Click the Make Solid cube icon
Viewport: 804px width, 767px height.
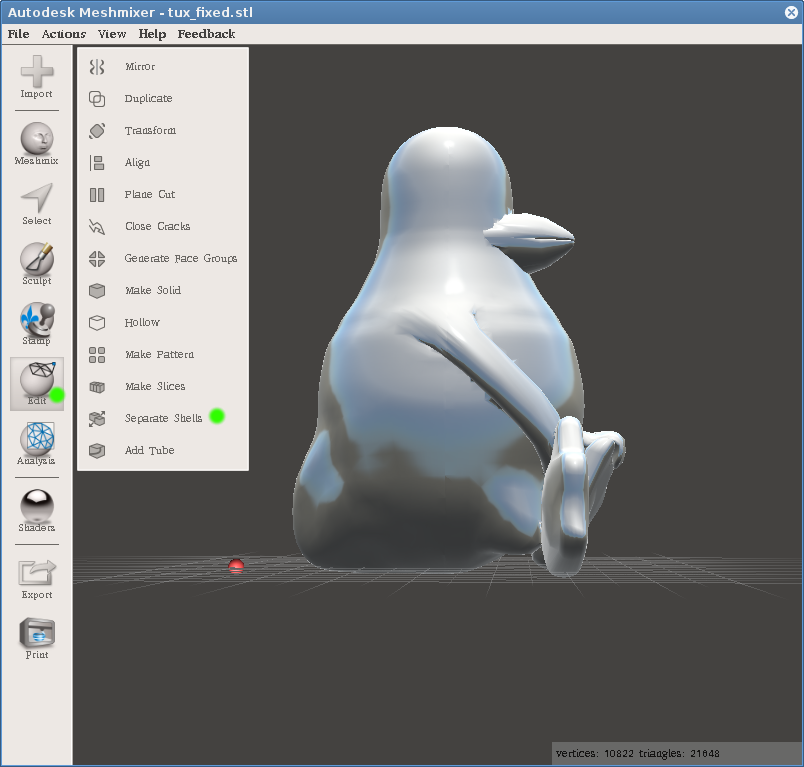pos(97,291)
